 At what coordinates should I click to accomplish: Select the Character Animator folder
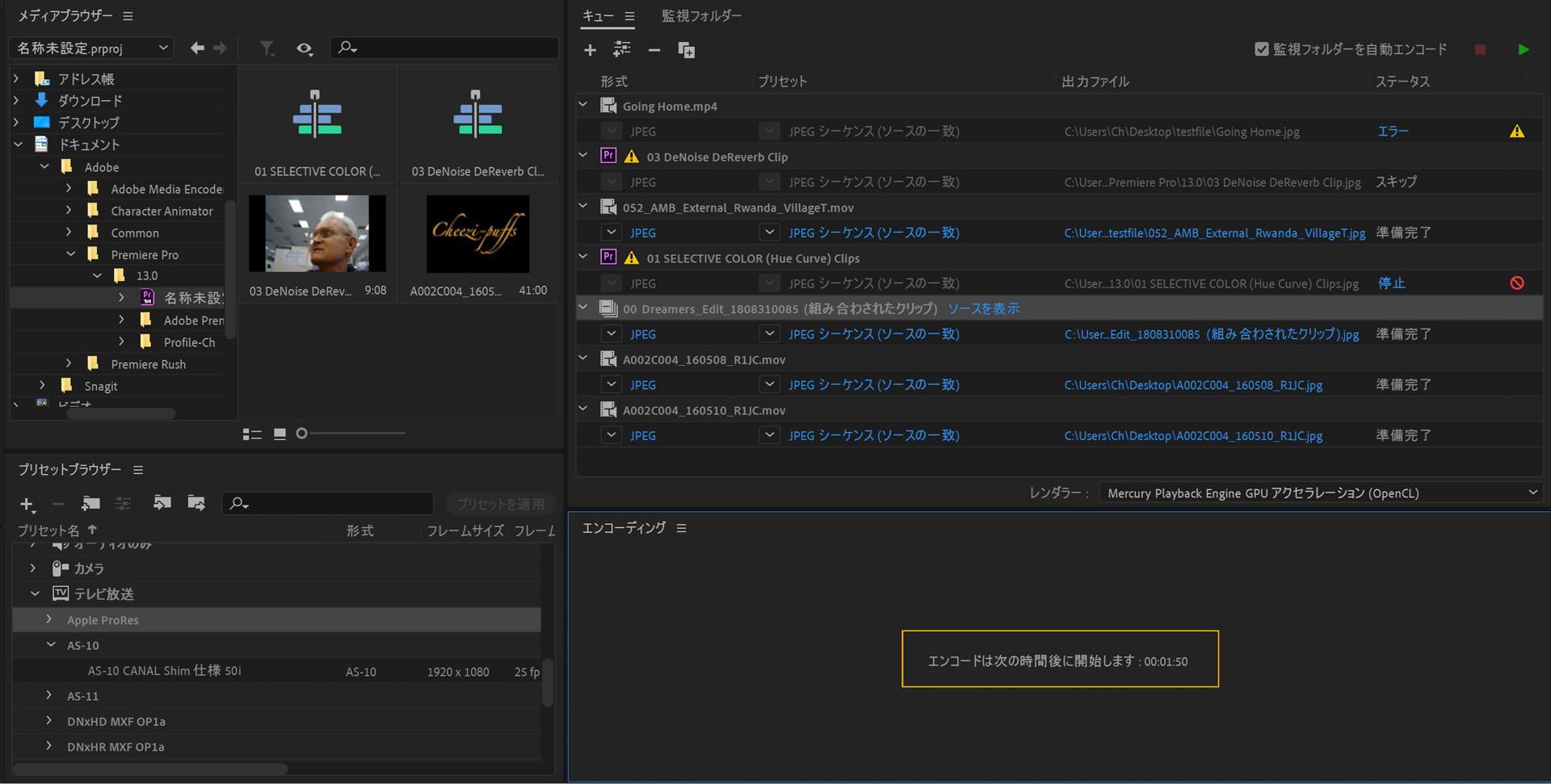pyautogui.click(x=162, y=211)
